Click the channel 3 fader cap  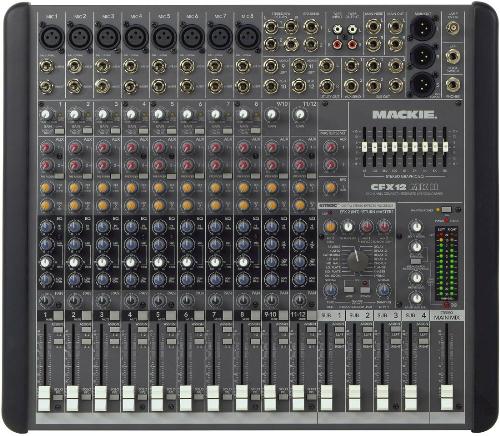click(101, 398)
